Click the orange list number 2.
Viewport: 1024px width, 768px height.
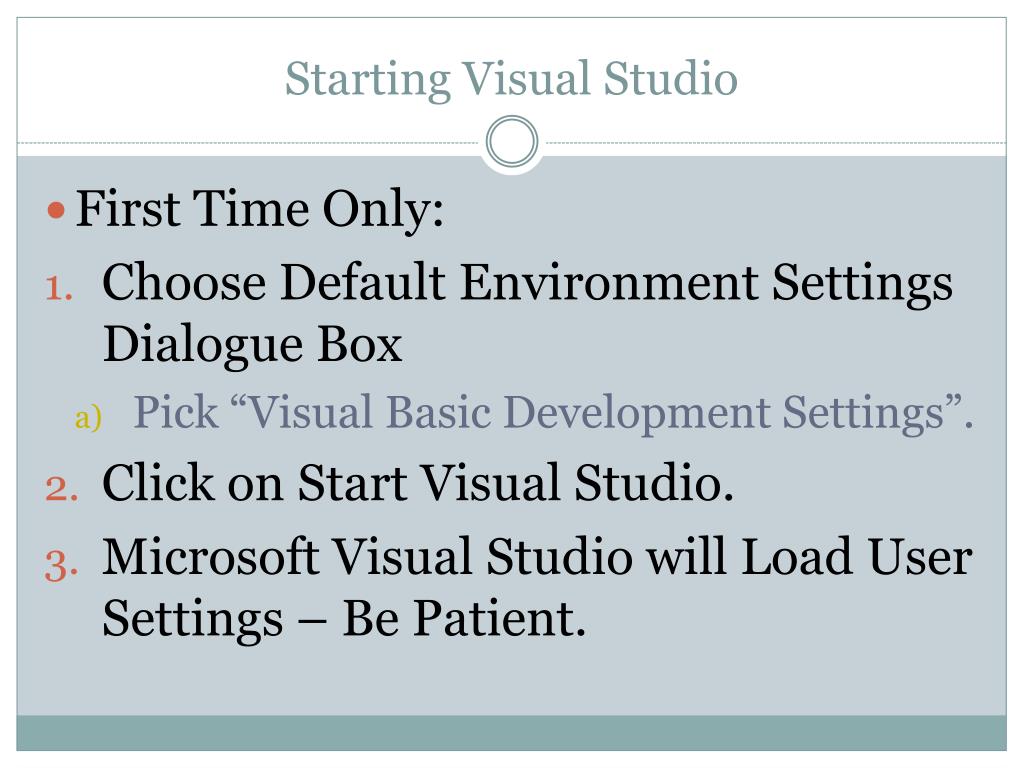click(61, 488)
